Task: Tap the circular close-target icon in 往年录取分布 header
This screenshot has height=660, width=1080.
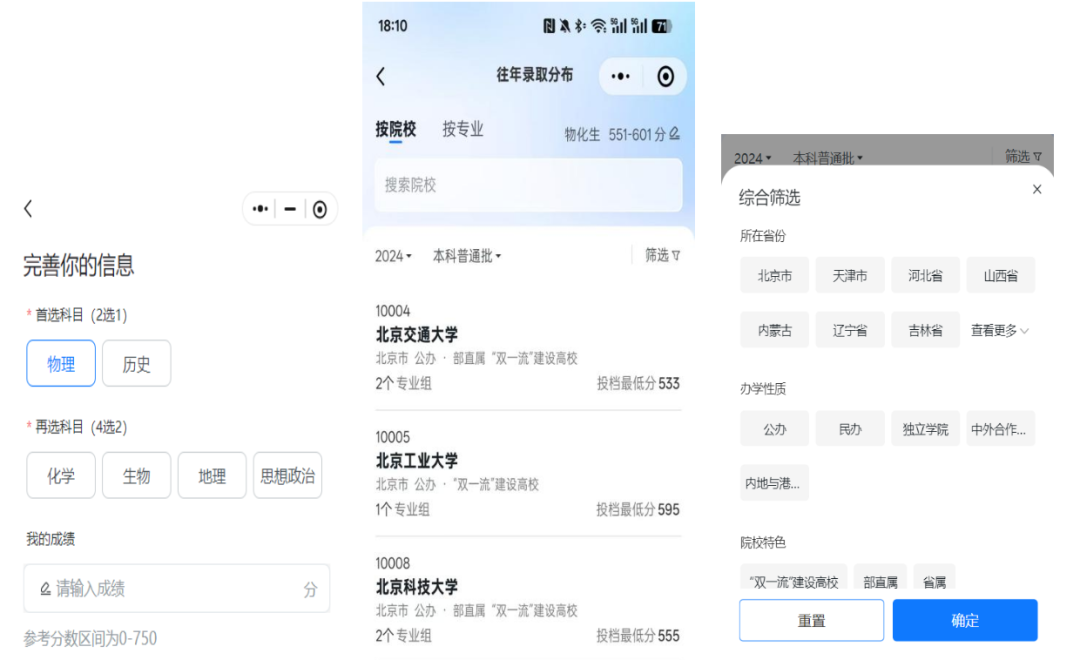Action: click(x=665, y=77)
